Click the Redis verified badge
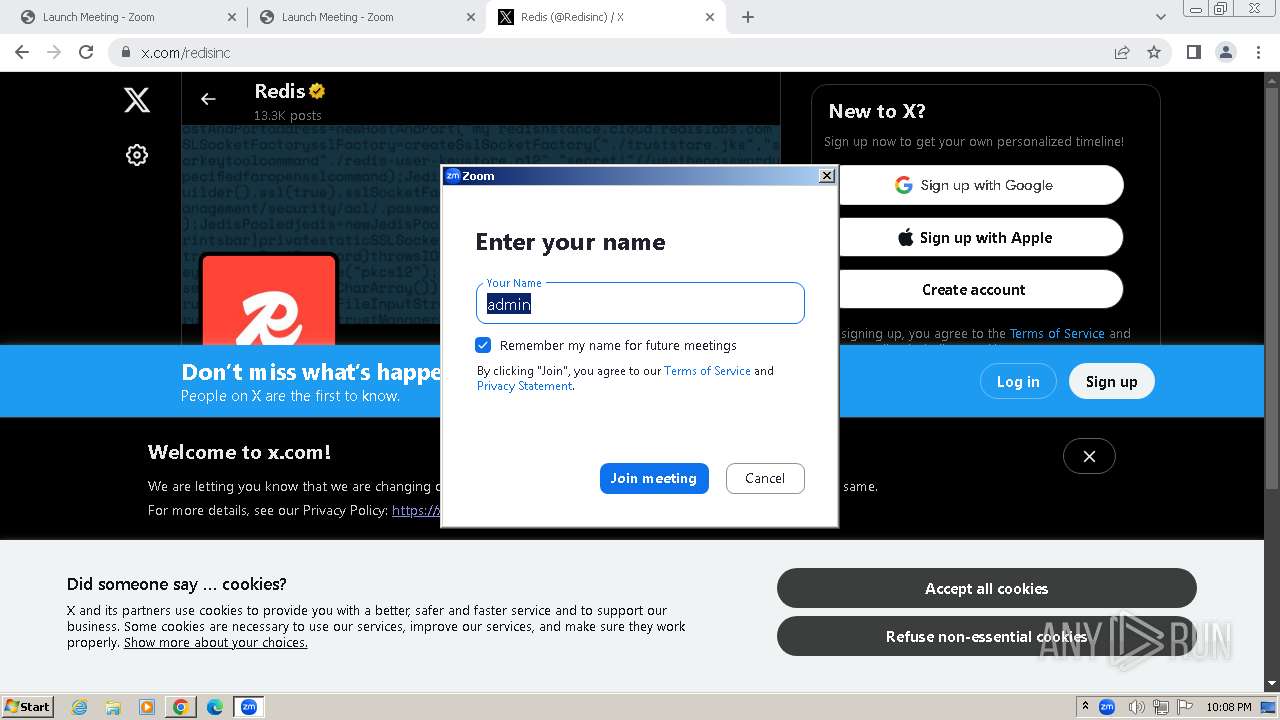The height and width of the screenshot is (720, 1280). [x=317, y=91]
